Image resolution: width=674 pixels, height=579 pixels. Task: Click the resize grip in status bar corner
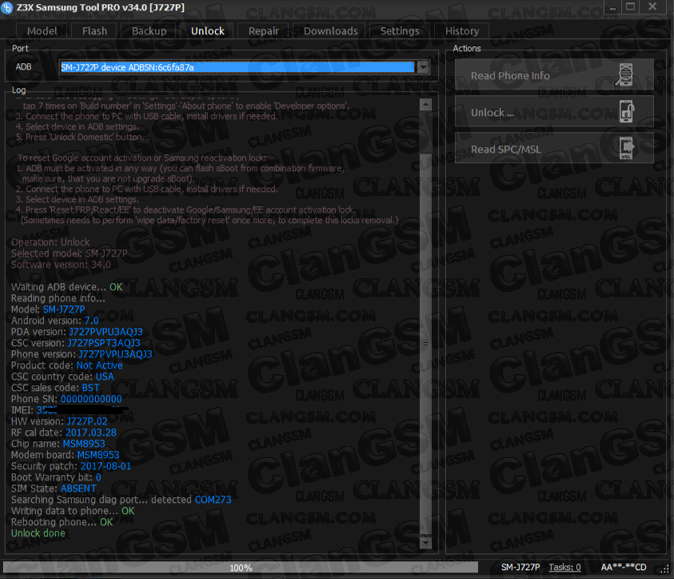665,569
